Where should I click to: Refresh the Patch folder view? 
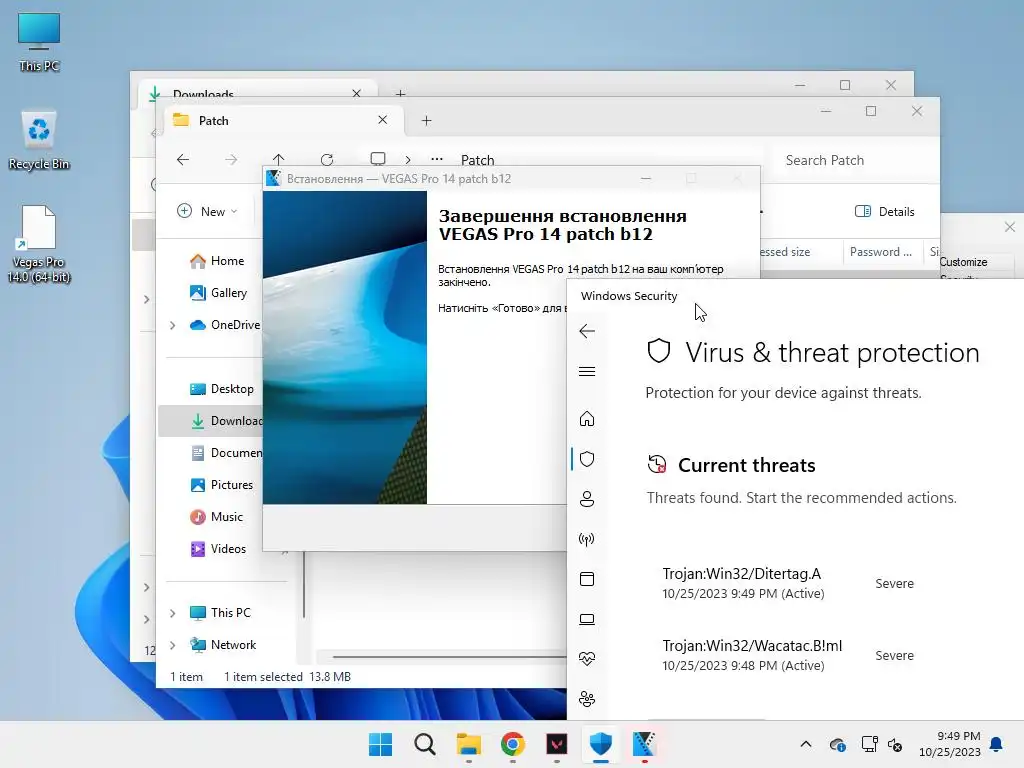(x=327, y=159)
